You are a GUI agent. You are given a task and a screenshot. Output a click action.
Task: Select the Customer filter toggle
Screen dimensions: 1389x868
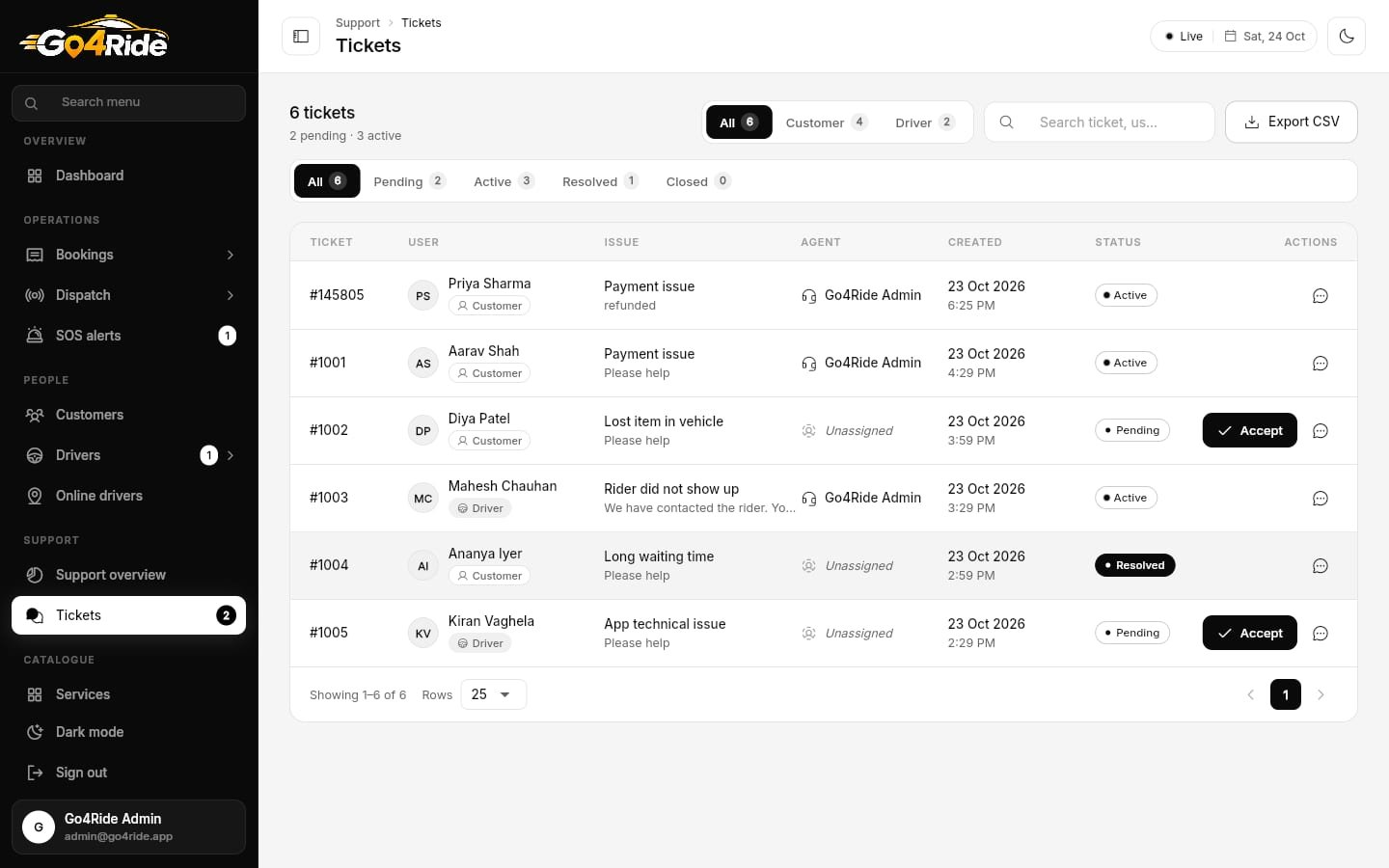tap(826, 122)
